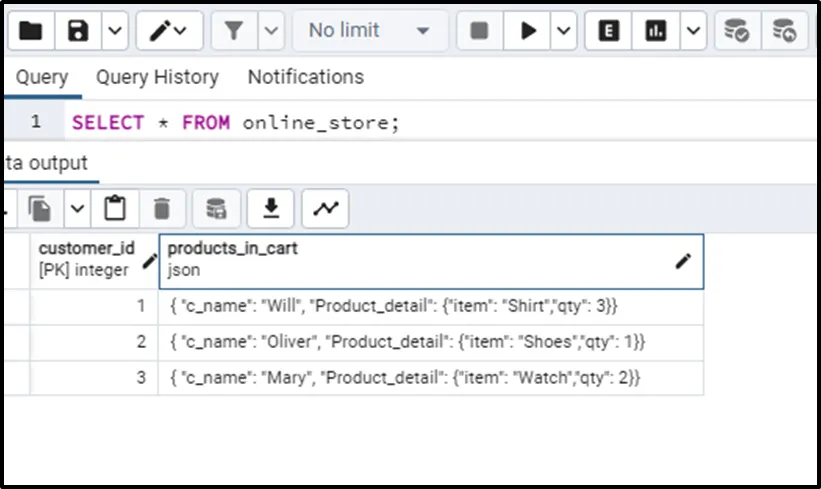Expand the Execute options dropdown arrow
The image size is (821, 489).
tap(564, 31)
